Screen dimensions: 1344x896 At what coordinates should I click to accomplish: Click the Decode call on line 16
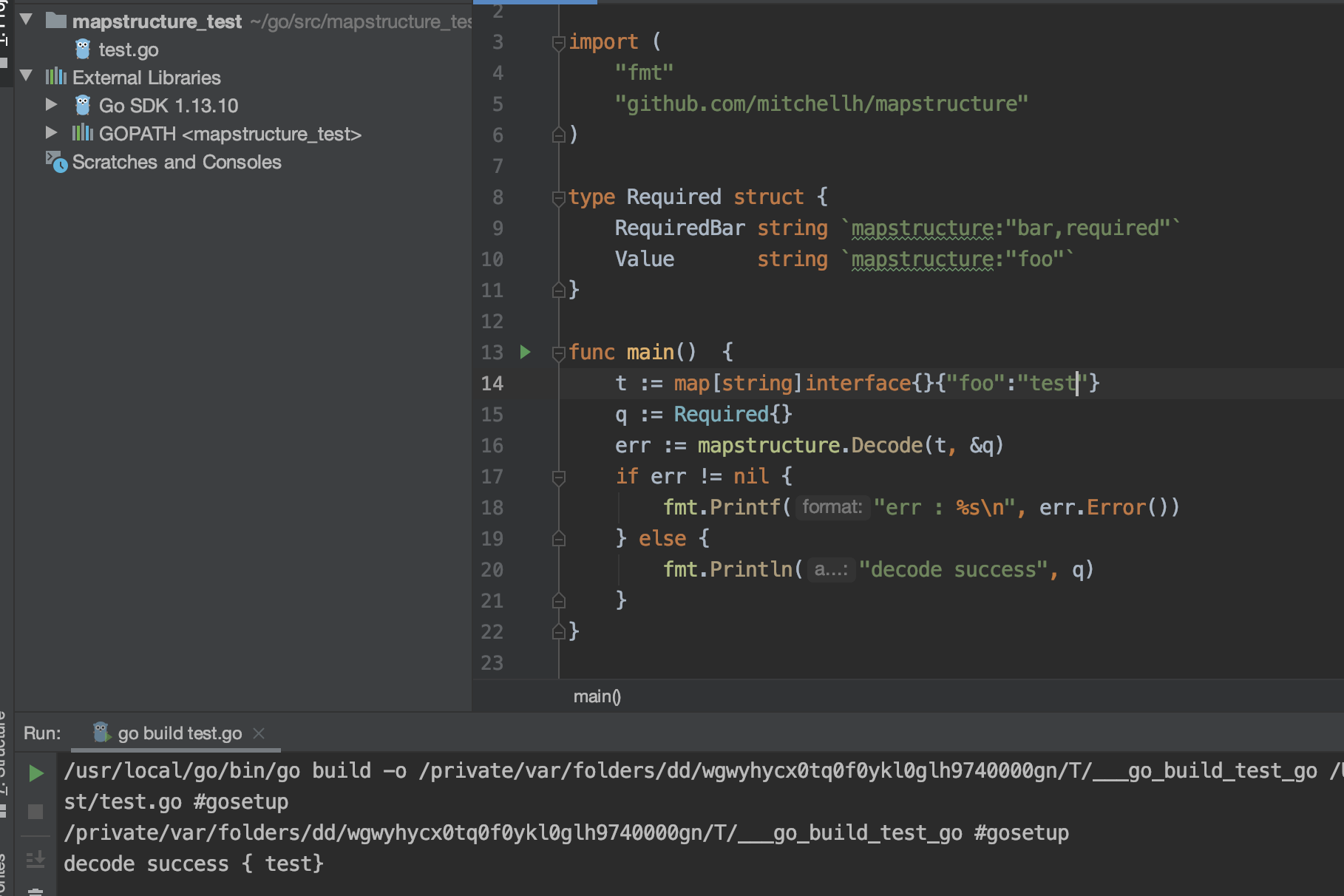coord(886,445)
